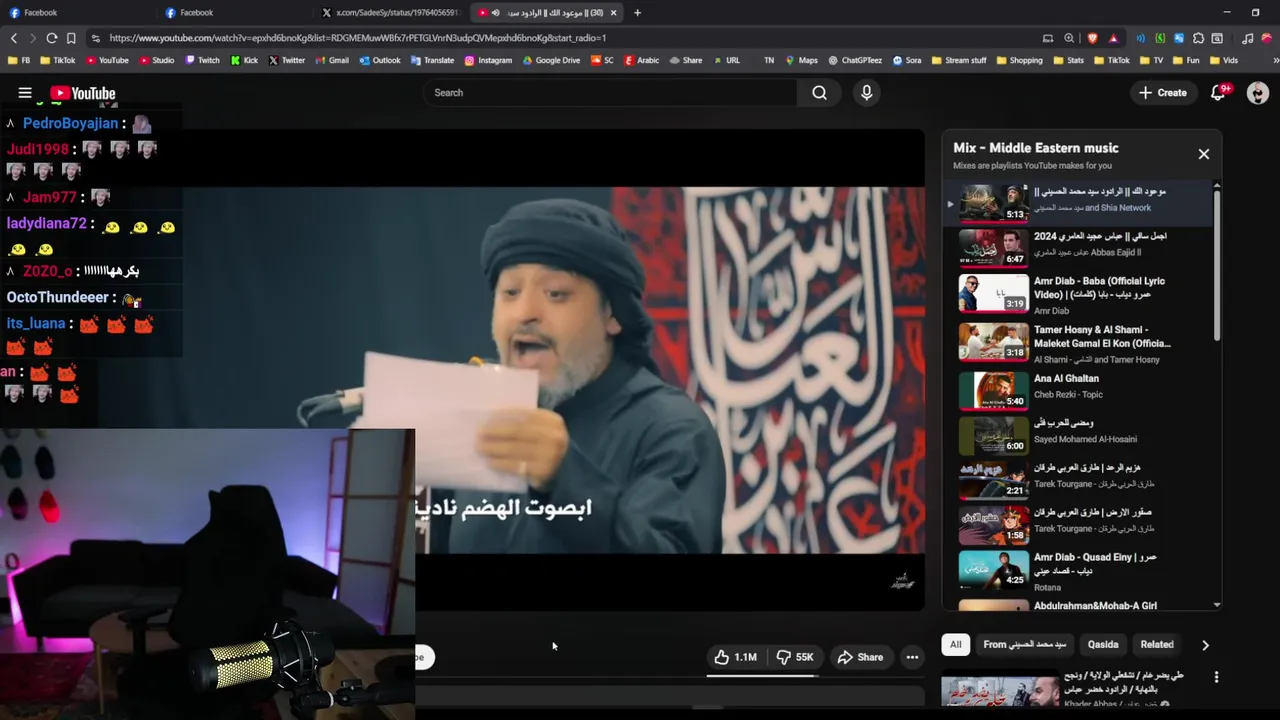The height and width of the screenshot is (720, 1280).
Task: Close the Mix - Middle Eastern music panel
Action: pyautogui.click(x=1203, y=154)
